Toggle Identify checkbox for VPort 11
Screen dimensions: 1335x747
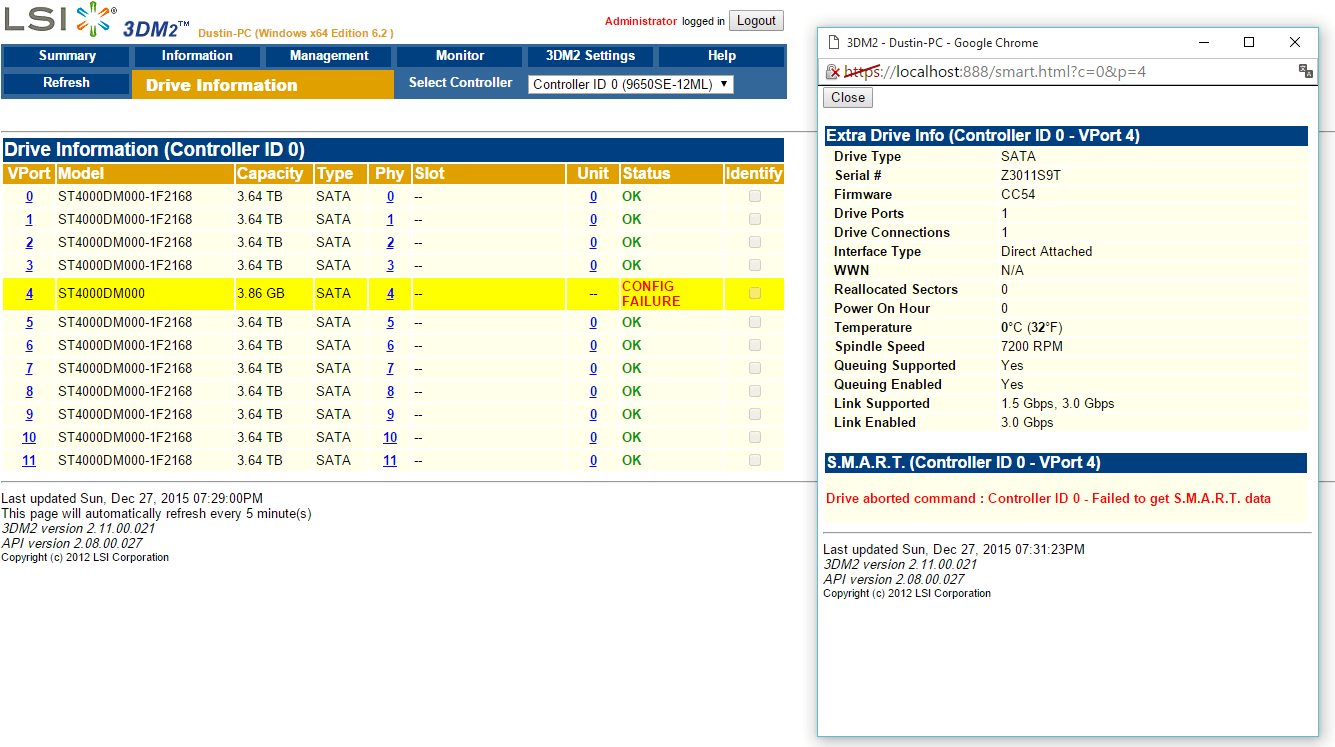point(755,460)
